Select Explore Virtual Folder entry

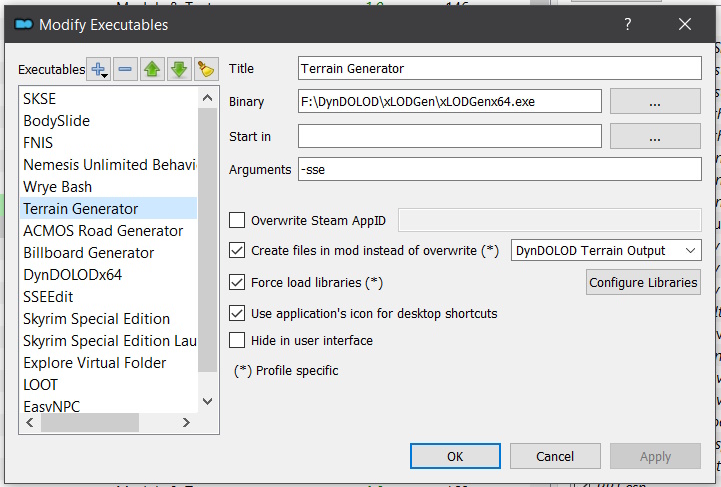(109, 363)
